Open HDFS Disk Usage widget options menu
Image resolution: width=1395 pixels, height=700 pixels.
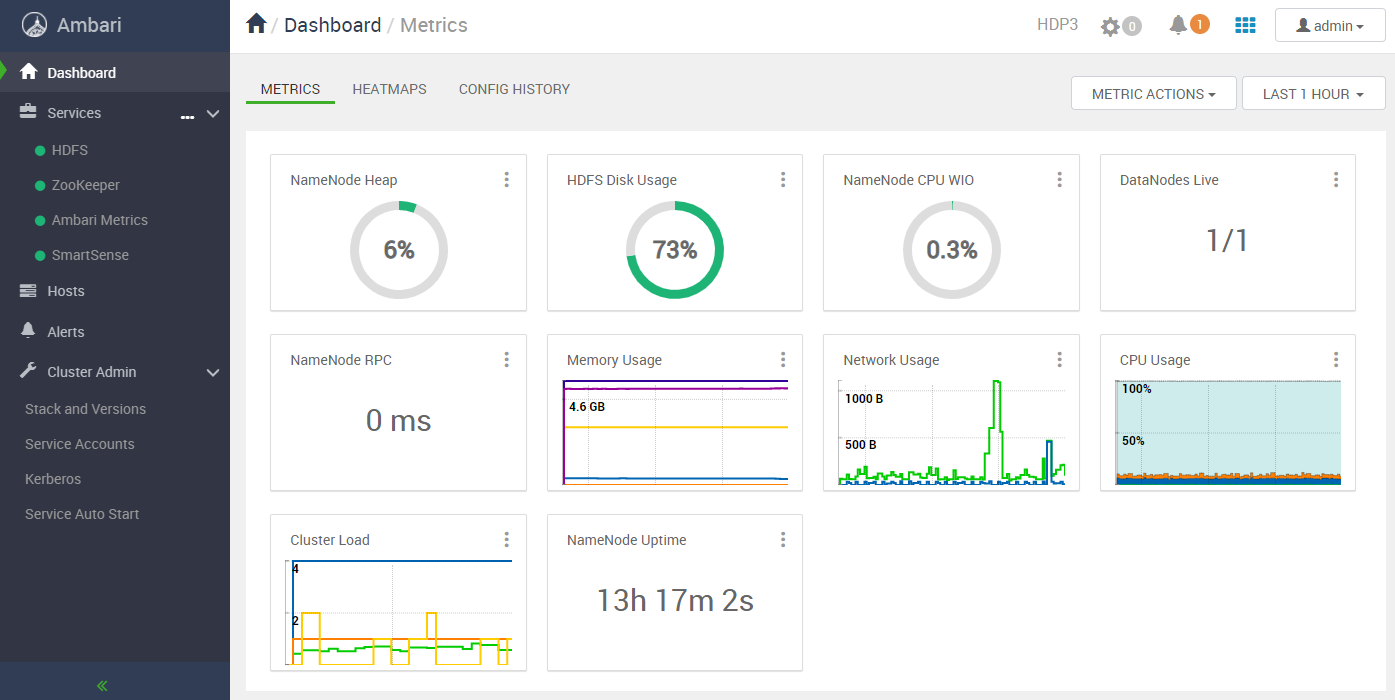click(783, 180)
